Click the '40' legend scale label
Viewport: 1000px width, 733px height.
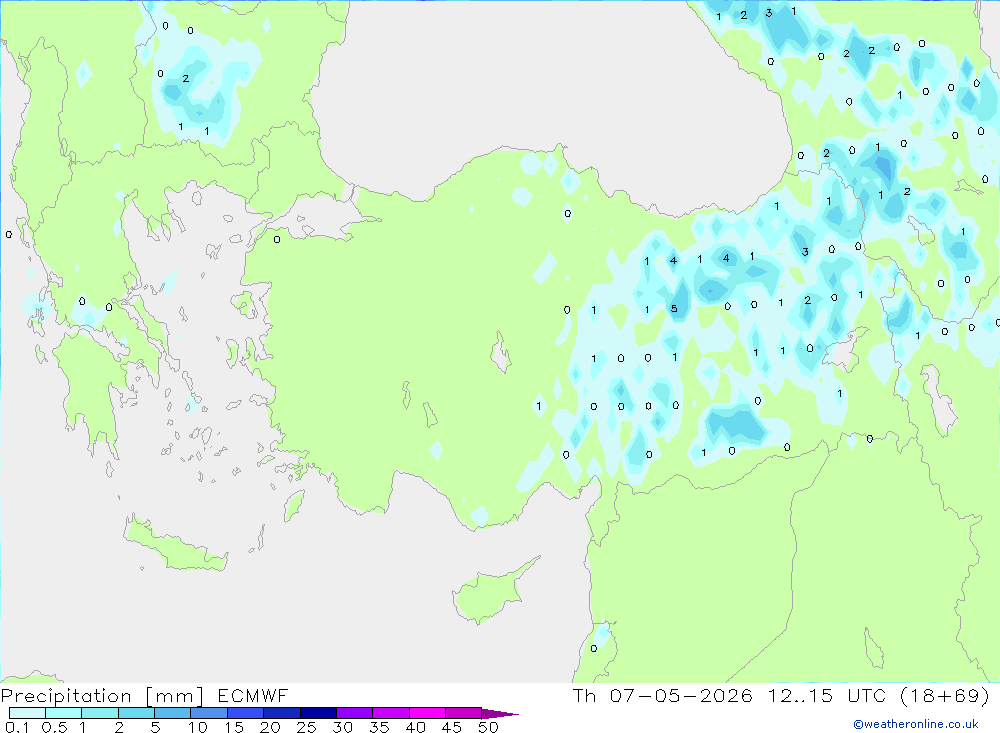(x=416, y=727)
